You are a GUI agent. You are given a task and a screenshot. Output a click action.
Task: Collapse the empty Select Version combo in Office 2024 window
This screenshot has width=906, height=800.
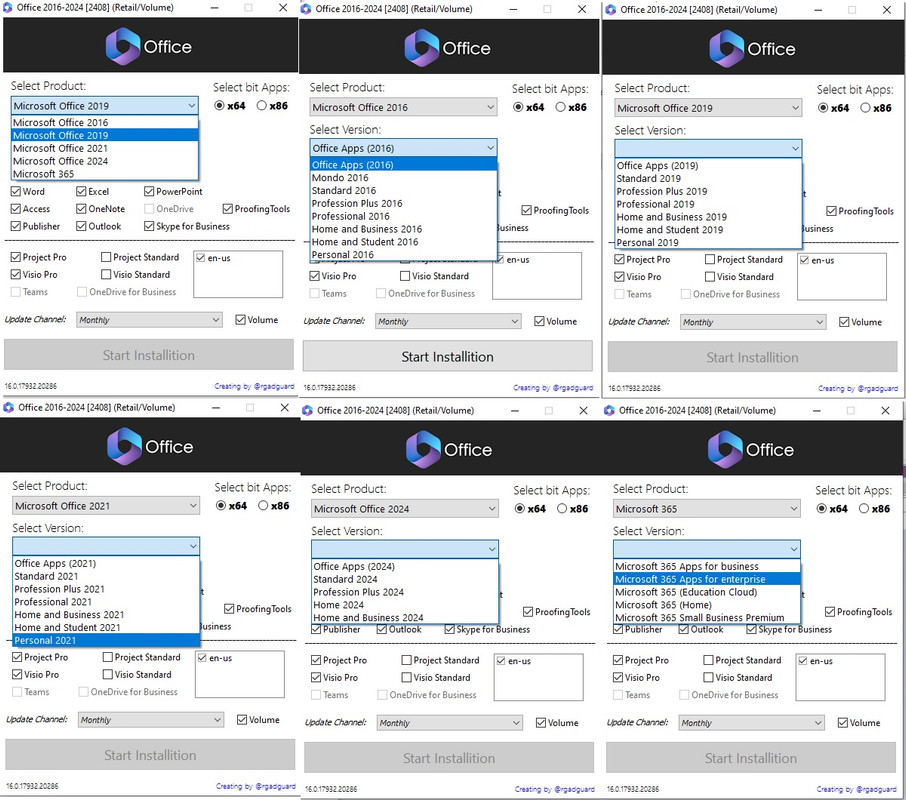point(404,549)
